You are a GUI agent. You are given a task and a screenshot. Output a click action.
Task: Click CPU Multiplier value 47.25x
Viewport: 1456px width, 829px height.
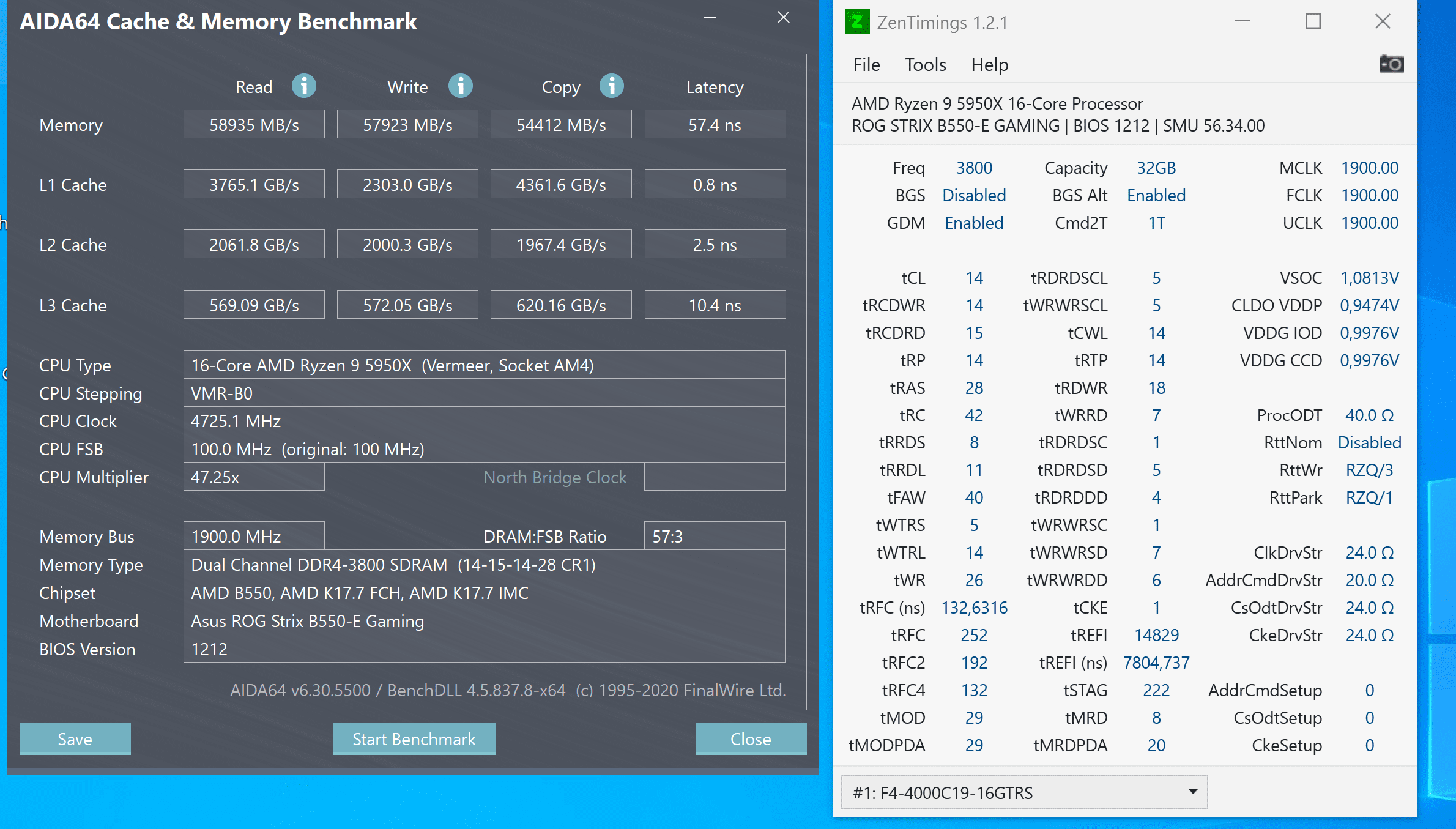click(254, 477)
